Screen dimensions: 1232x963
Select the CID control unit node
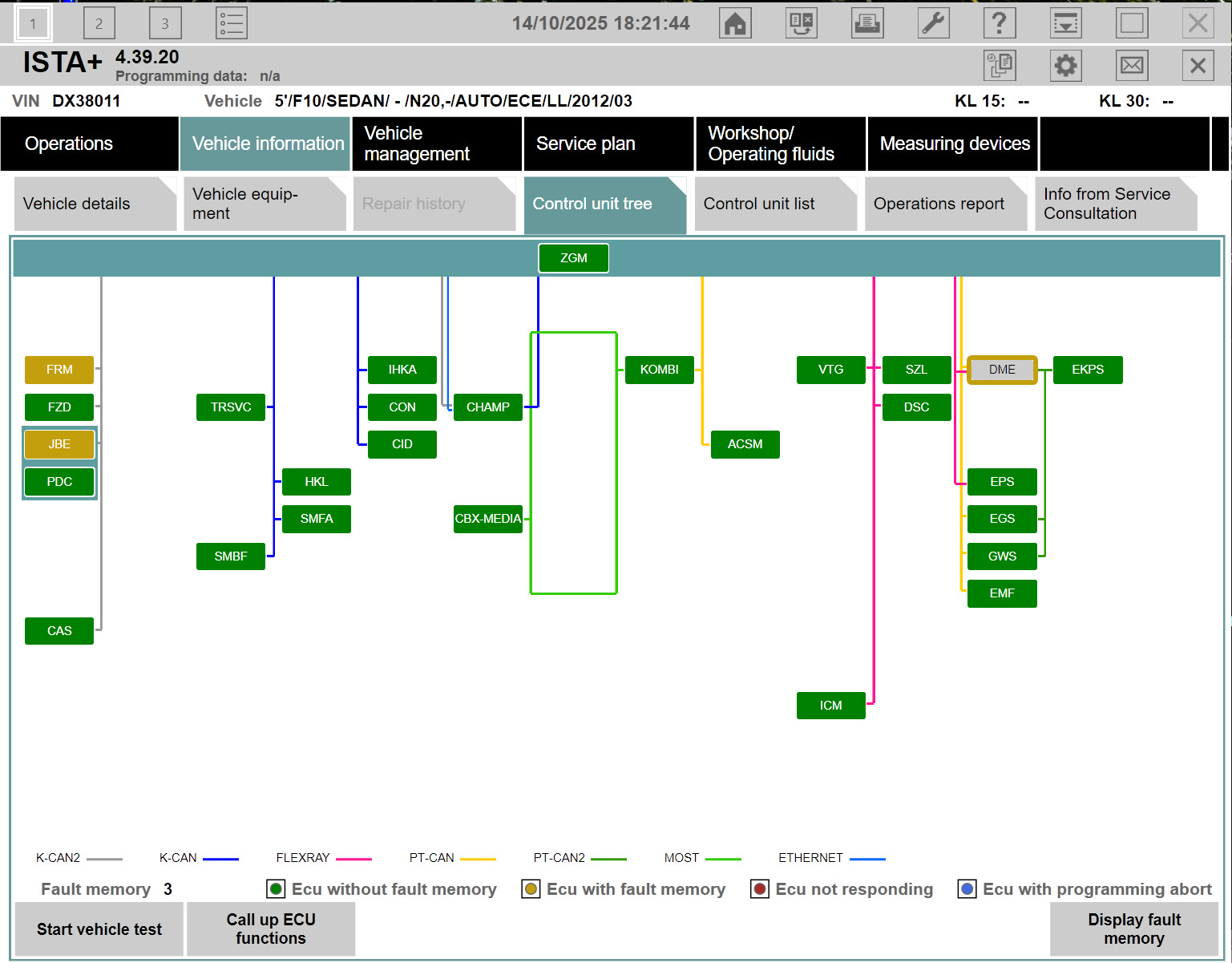(402, 444)
